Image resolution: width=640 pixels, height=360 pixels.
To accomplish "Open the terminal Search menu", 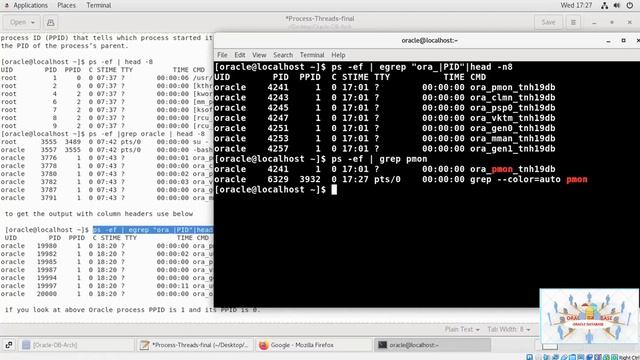I will [x=283, y=55].
